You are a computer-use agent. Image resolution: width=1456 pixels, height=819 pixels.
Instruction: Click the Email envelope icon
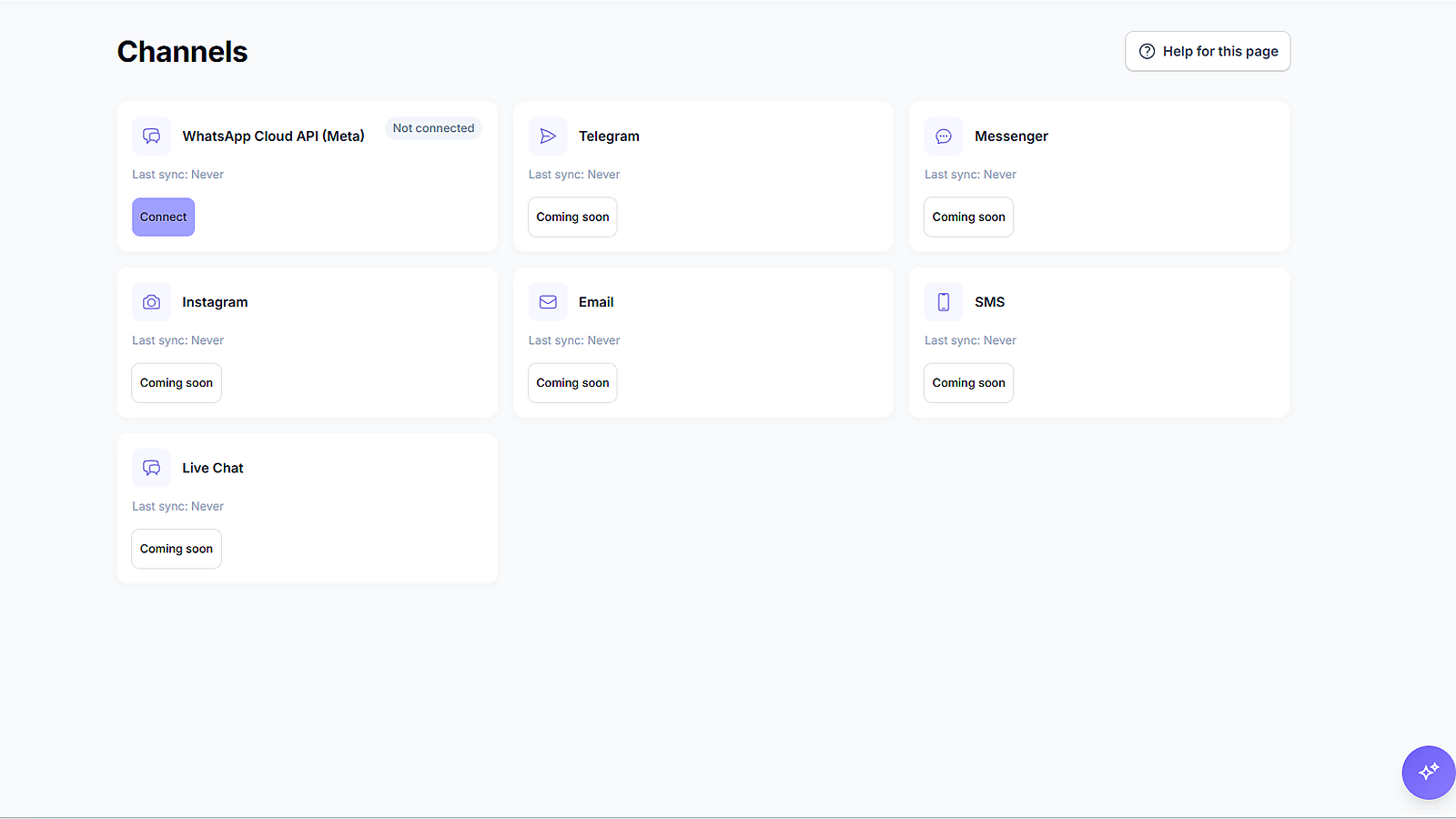[548, 302]
